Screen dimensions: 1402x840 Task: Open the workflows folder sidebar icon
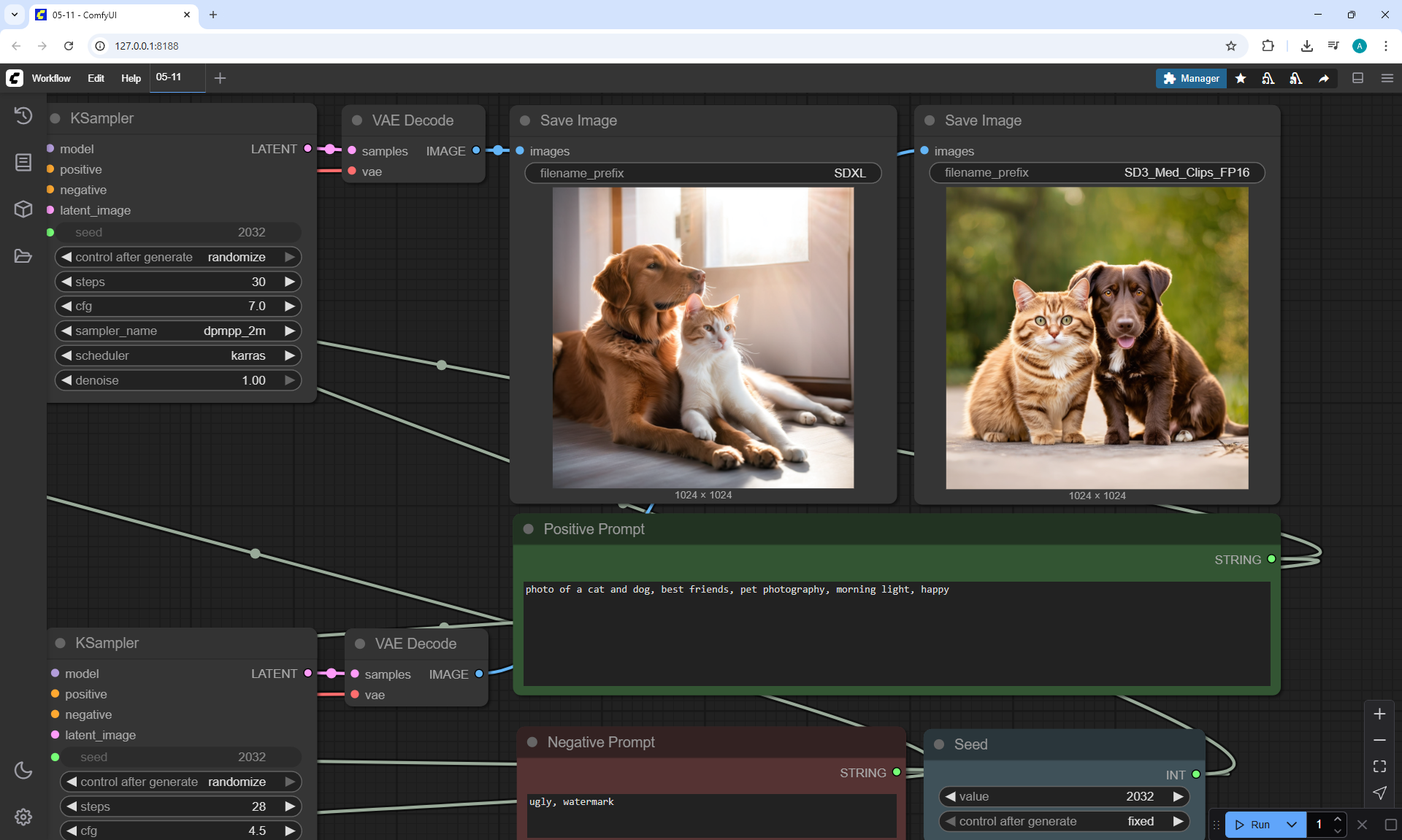23,256
